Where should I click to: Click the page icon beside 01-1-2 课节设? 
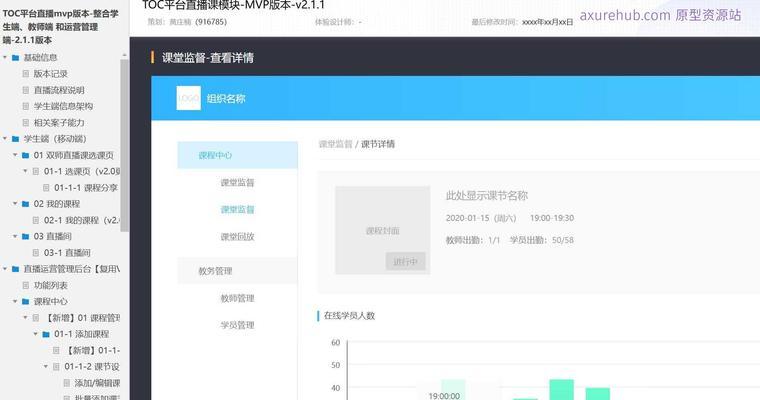[x=56, y=367]
